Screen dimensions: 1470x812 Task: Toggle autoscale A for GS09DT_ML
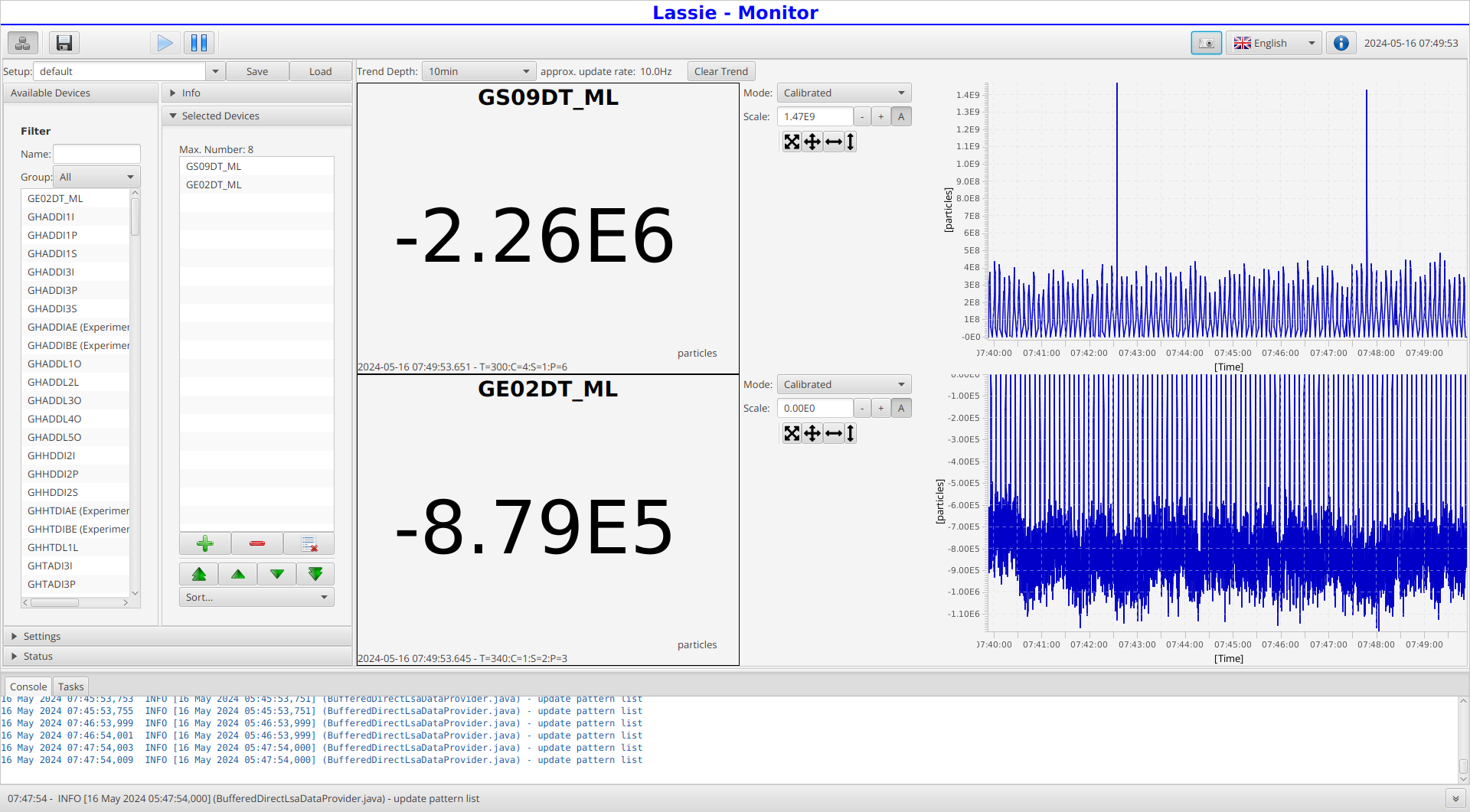901,116
